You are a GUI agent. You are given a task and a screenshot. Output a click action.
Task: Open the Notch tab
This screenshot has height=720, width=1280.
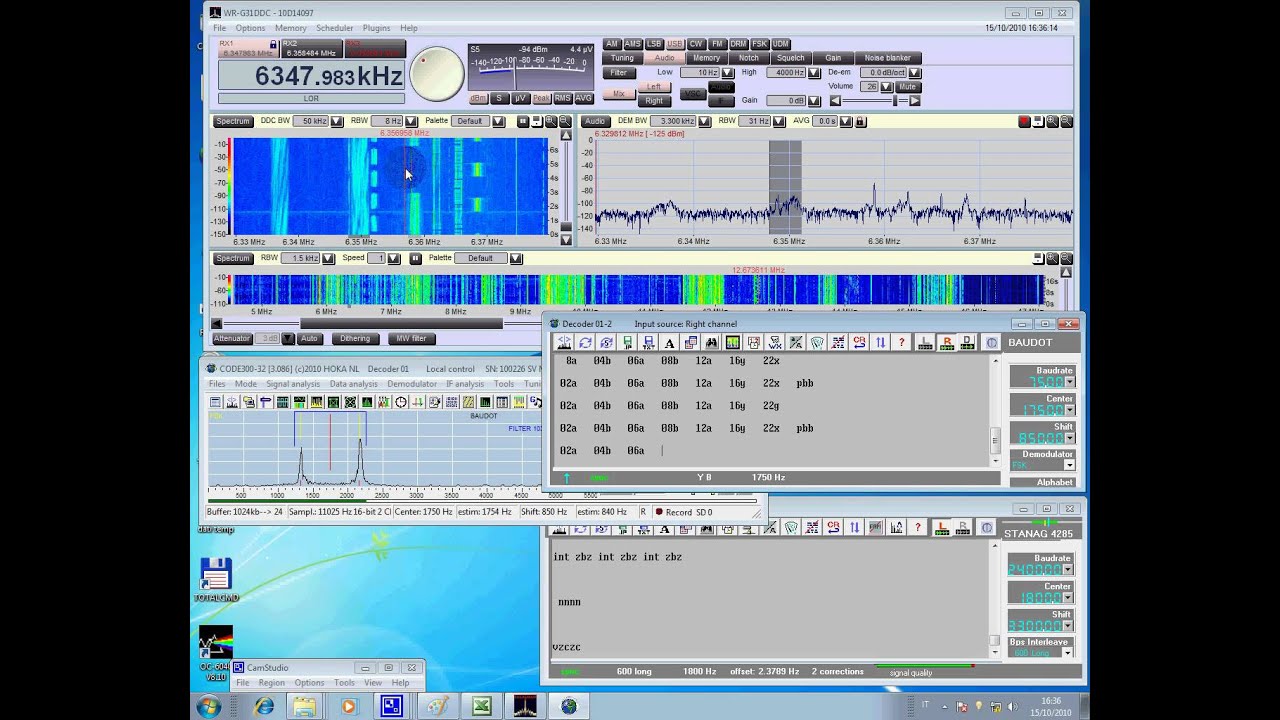pyautogui.click(x=749, y=58)
